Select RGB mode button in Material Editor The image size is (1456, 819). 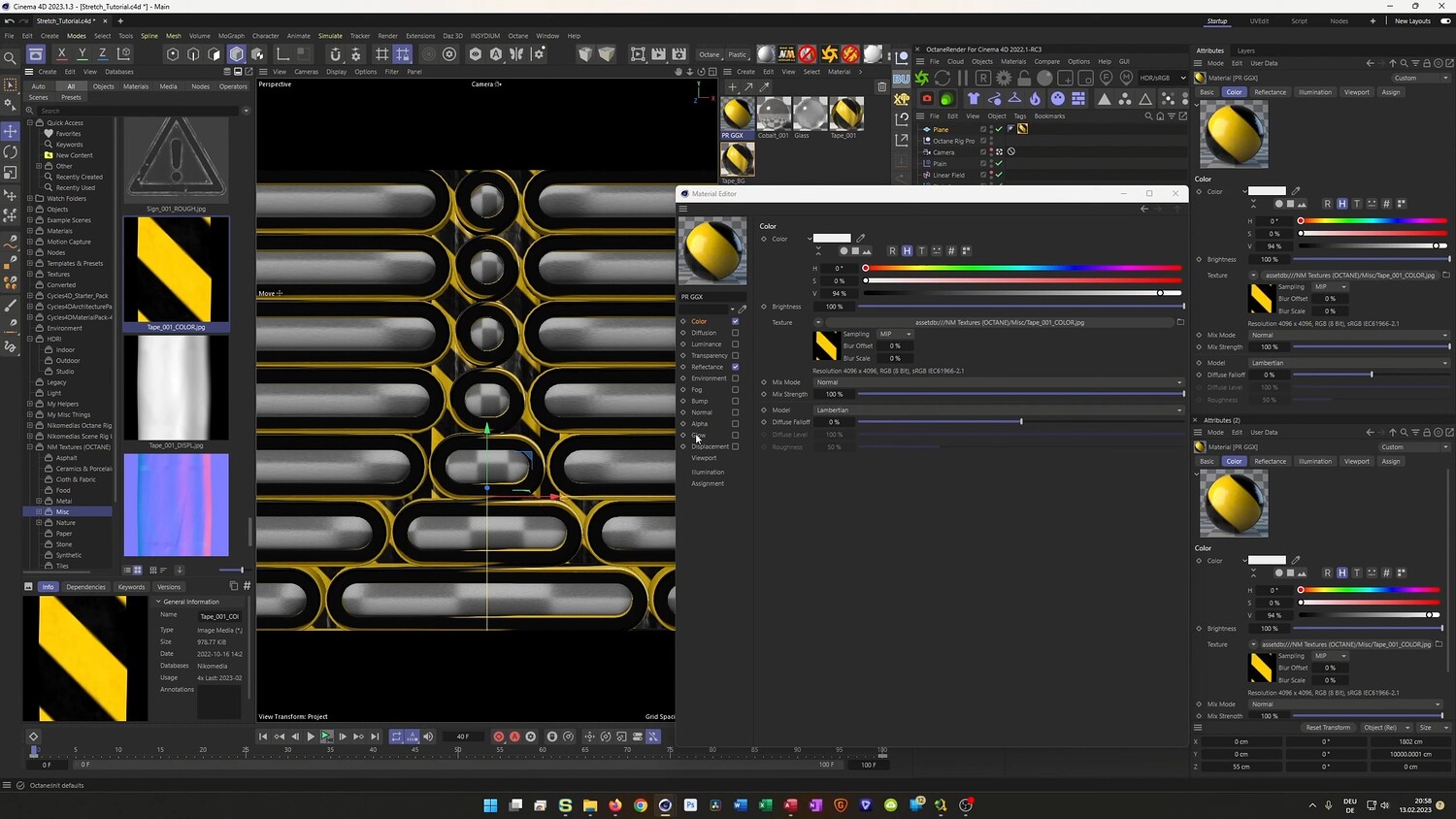[x=892, y=251]
